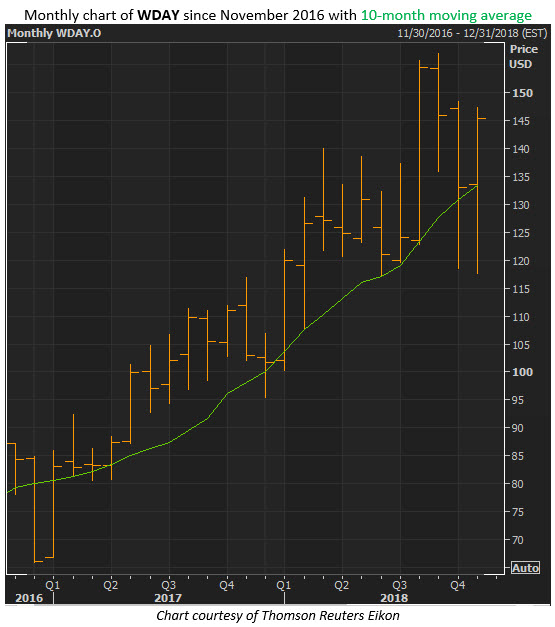Click the 75 price axis label
The height and width of the screenshot is (627, 555).
pos(518,512)
